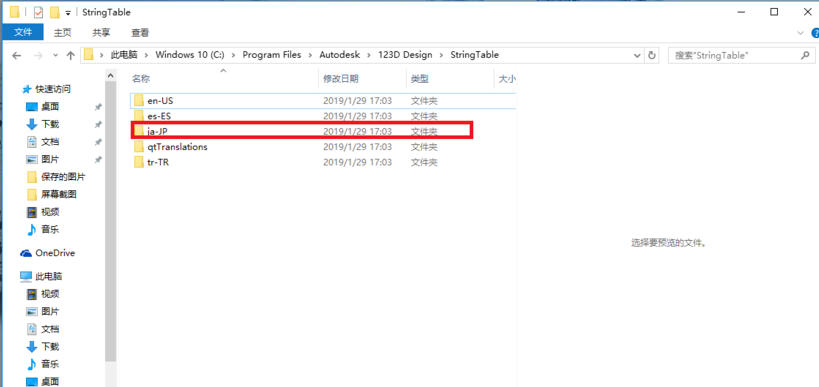Switch to the 查看 ribbon tab

pos(140,32)
